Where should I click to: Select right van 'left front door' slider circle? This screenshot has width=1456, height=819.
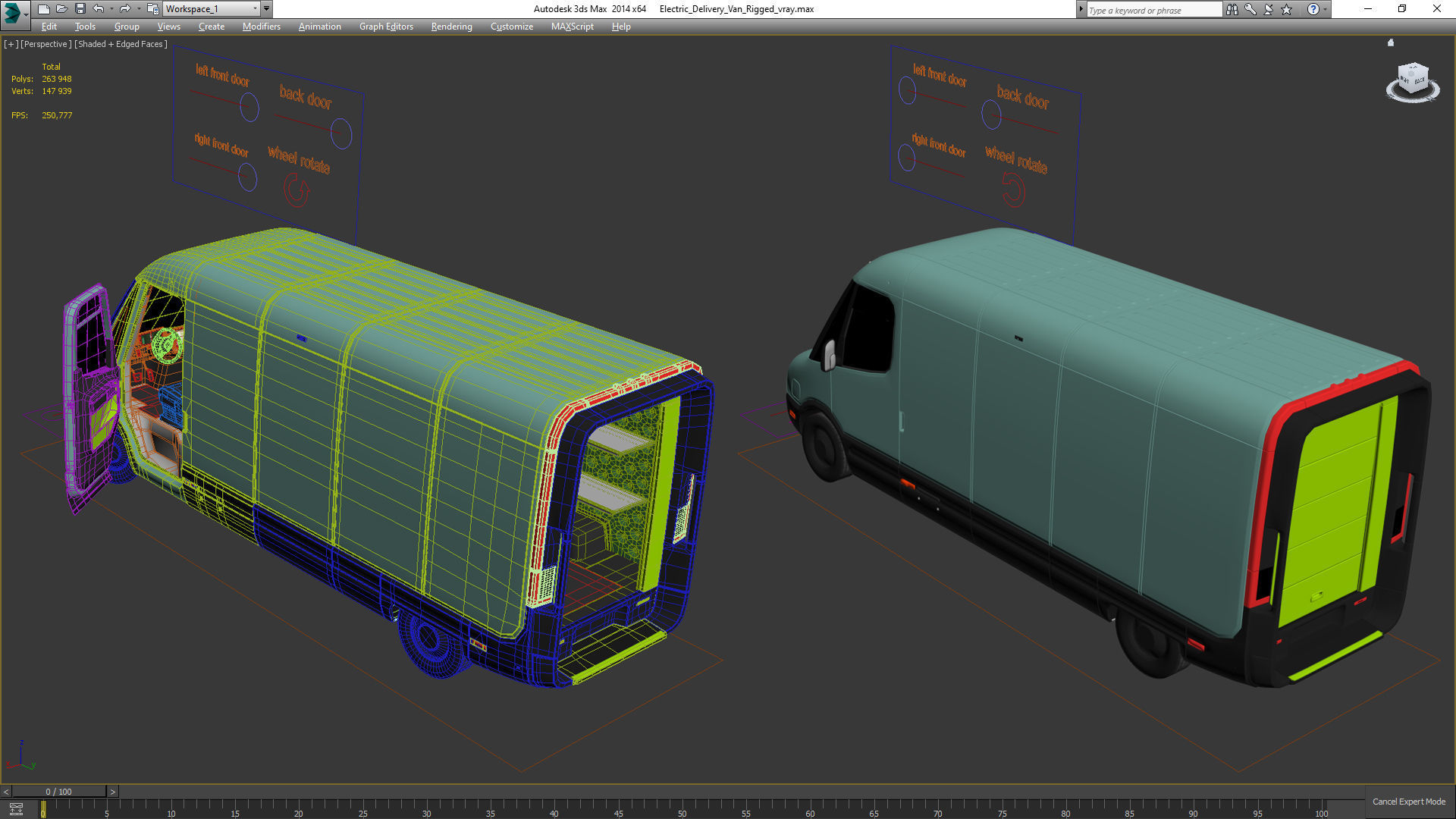pyautogui.click(x=907, y=91)
